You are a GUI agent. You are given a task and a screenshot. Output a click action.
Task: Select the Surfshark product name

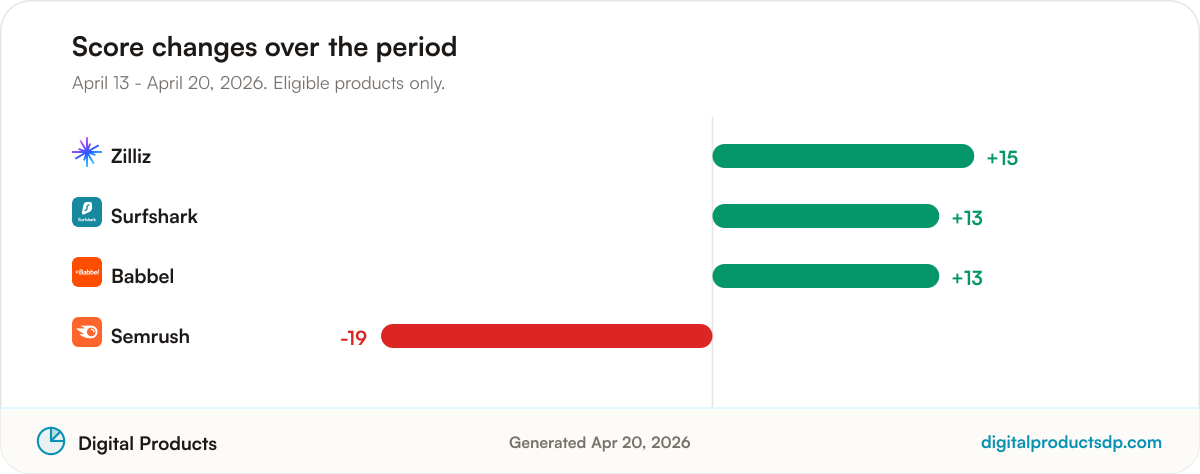point(154,216)
